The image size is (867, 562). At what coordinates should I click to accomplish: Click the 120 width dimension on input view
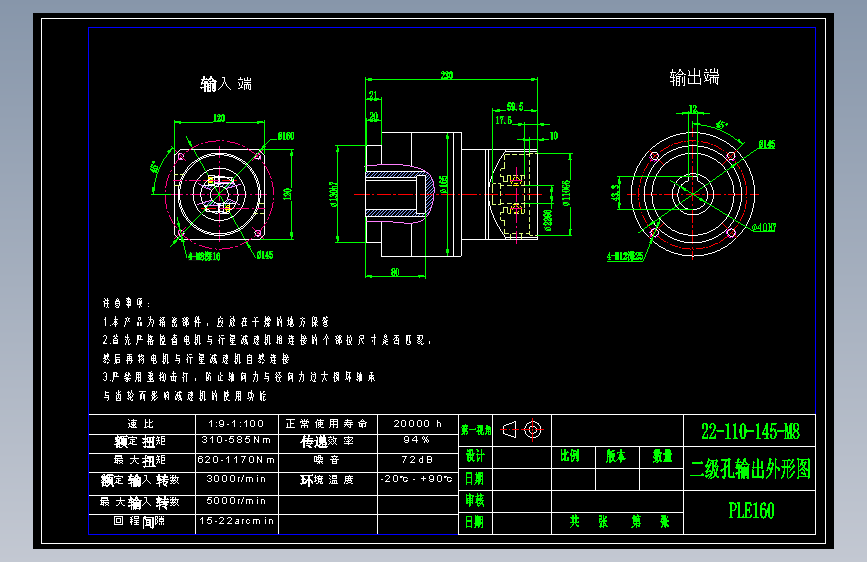219,118
